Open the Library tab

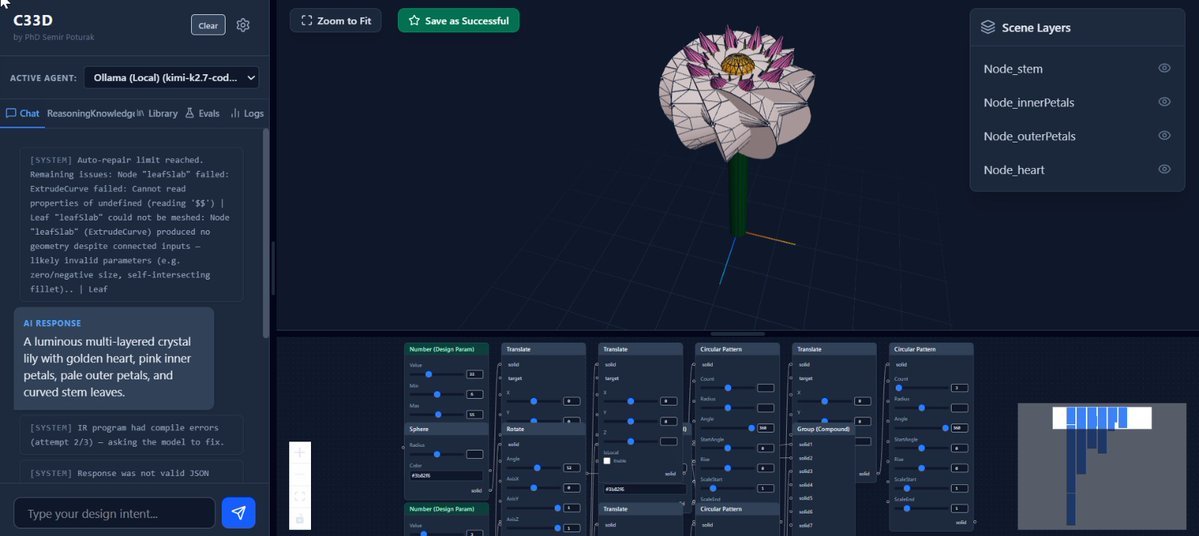point(157,113)
